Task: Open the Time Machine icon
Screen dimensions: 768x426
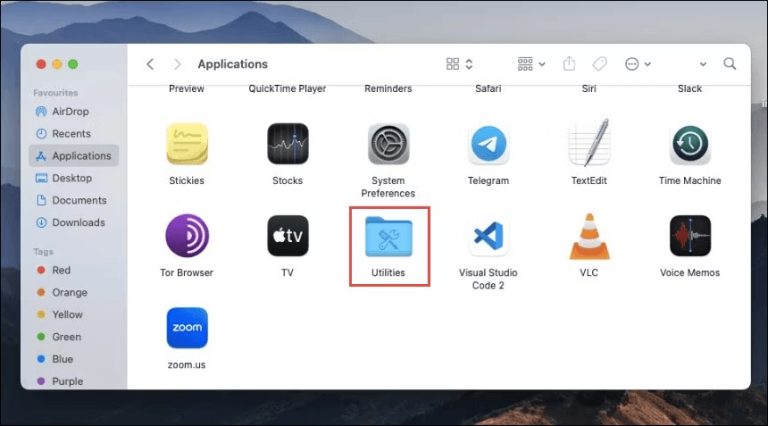Action: (690, 144)
